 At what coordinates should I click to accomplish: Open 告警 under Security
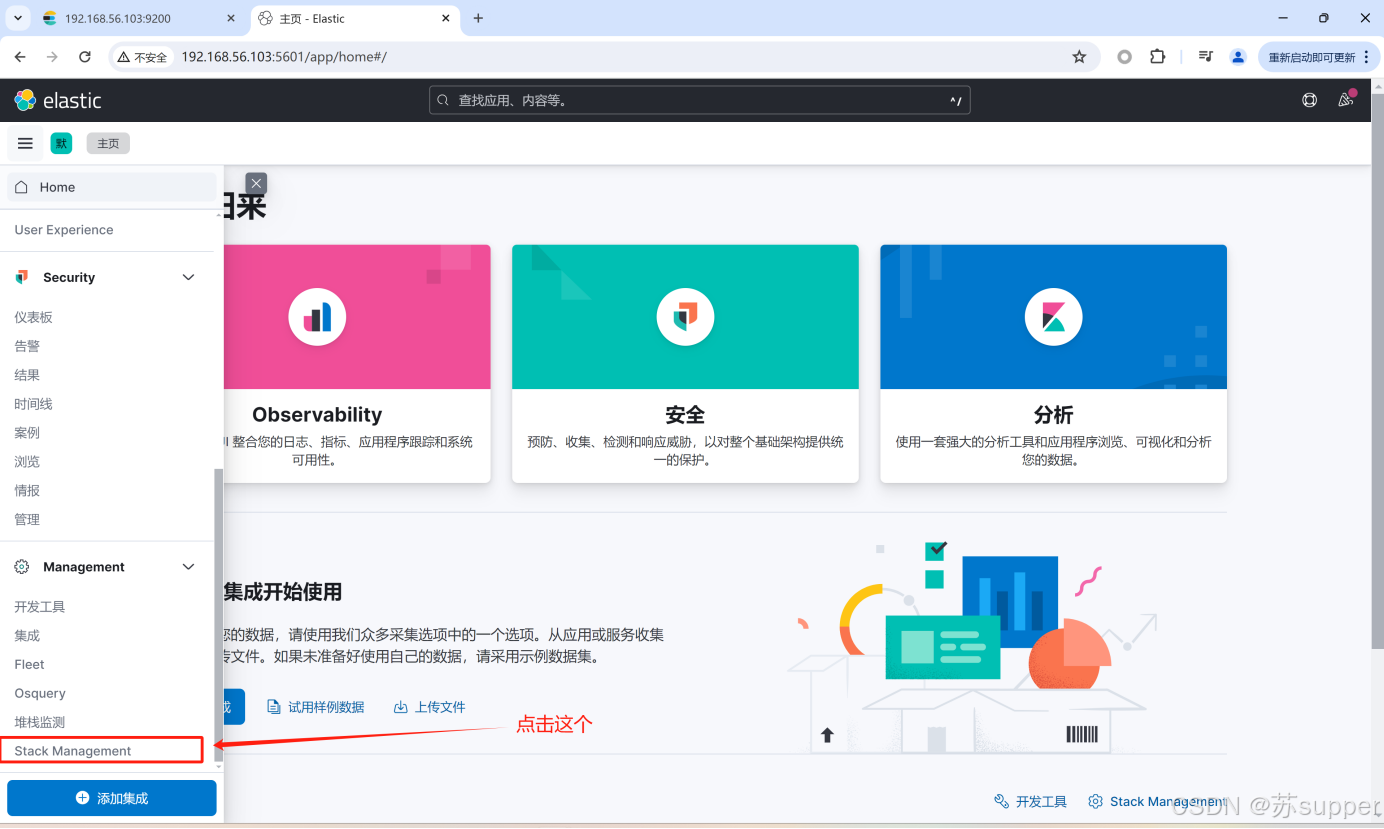[27, 346]
